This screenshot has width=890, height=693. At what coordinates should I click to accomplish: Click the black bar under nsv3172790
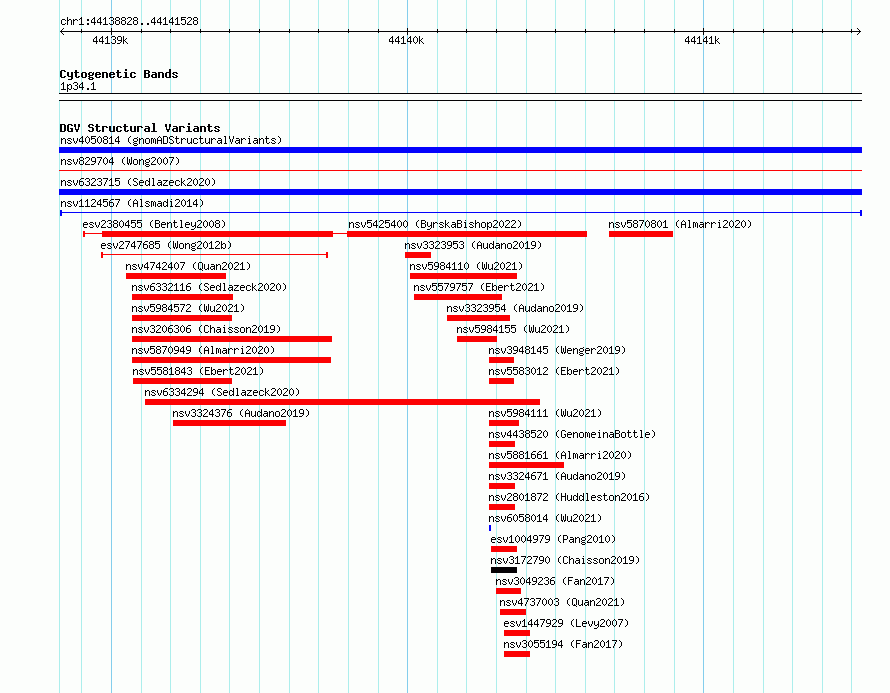(x=504, y=570)
